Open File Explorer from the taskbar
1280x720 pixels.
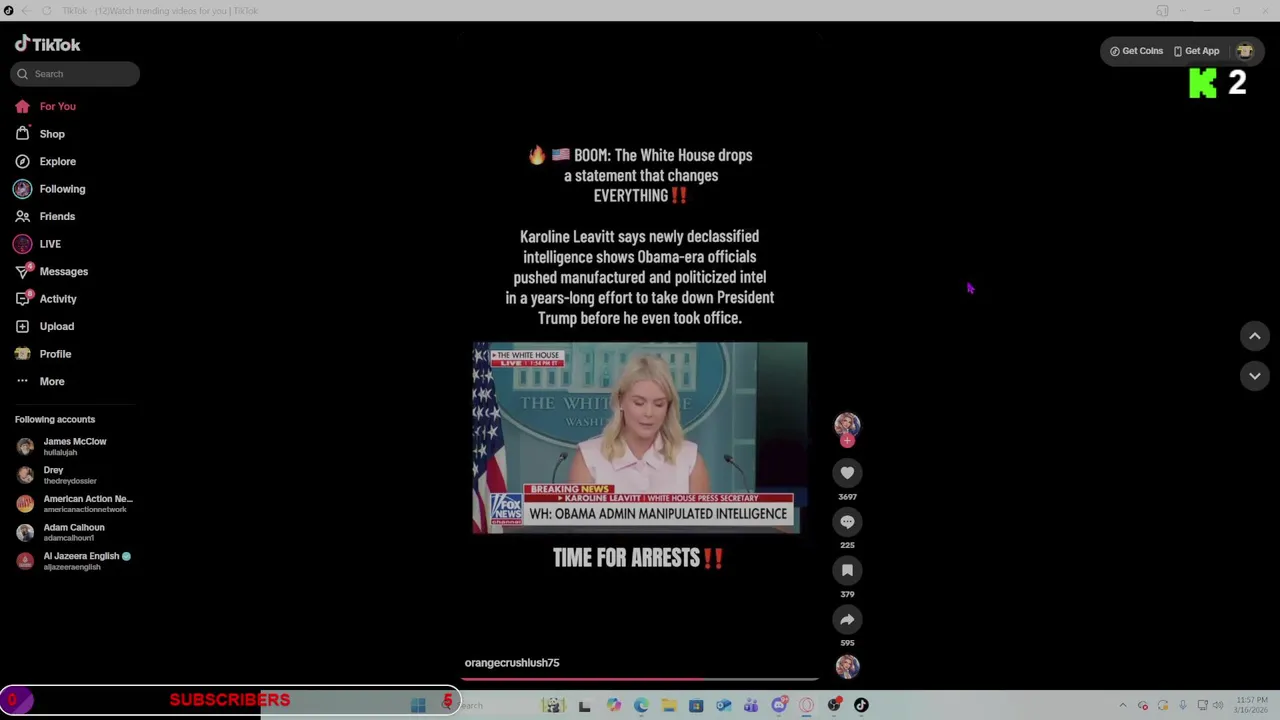[669, 705]
